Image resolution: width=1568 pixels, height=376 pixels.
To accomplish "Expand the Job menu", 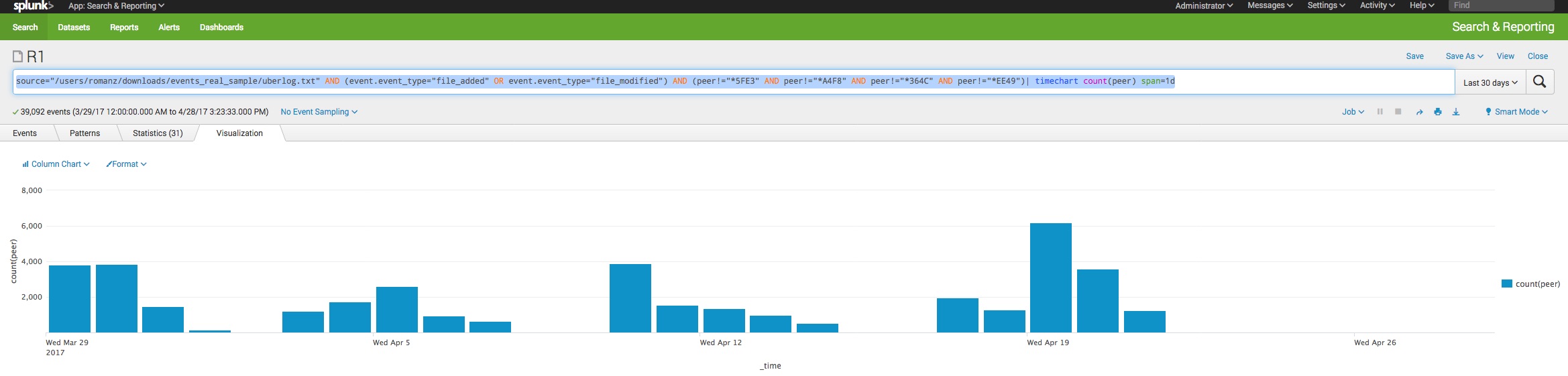I will click(x=1352, y=112).
